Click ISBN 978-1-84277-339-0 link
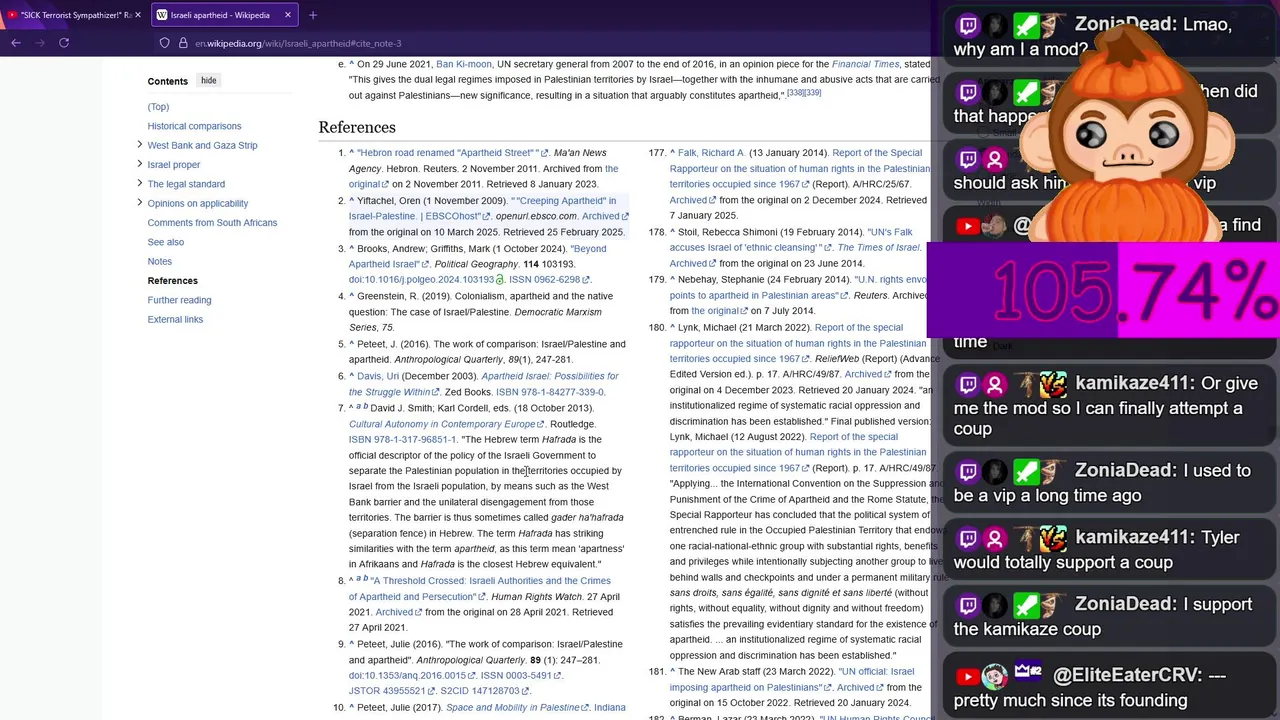The image size is (1280, 720). coord(550,392)
